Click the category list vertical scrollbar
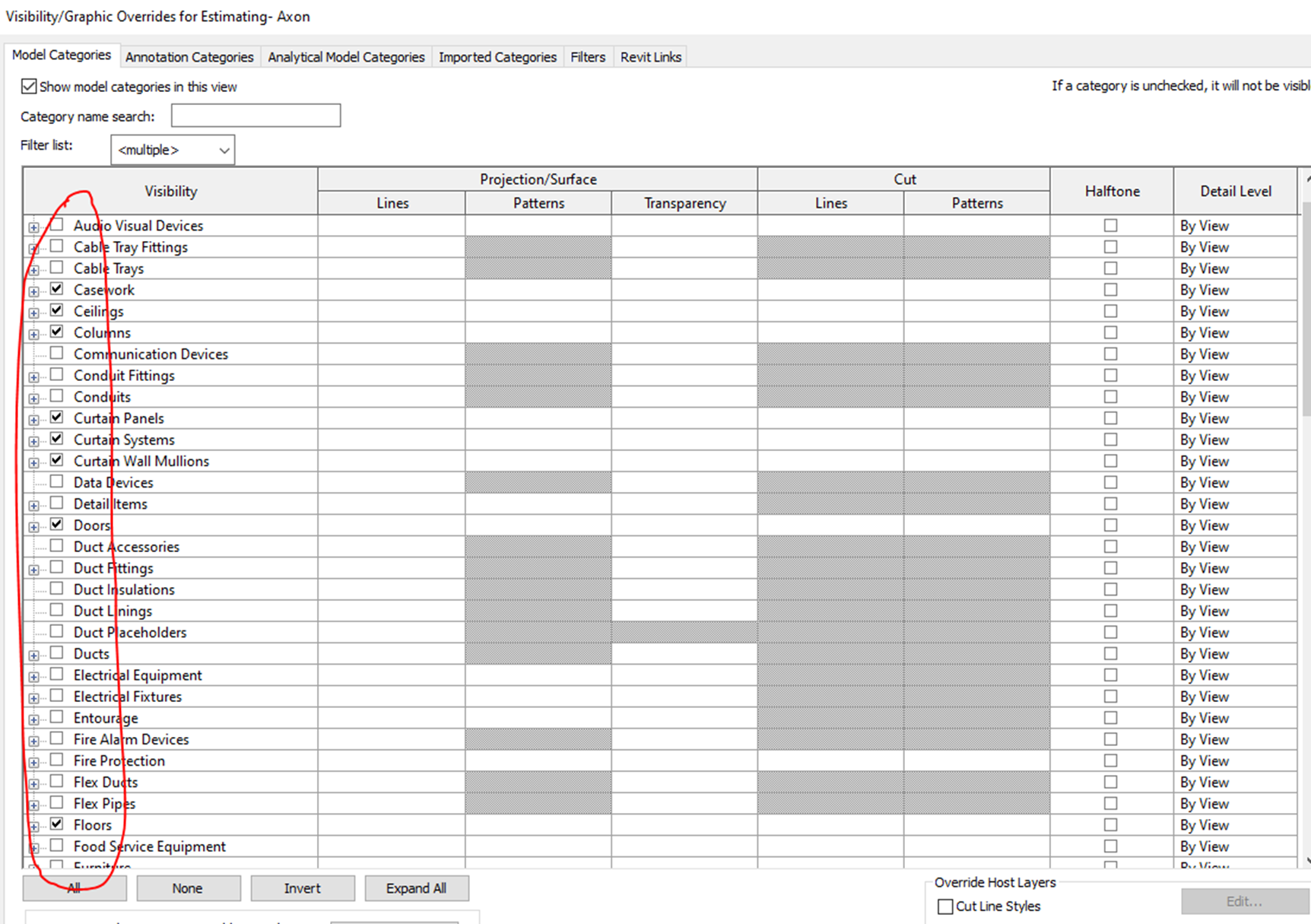1311x924 pixels. tap(1306, 517)
